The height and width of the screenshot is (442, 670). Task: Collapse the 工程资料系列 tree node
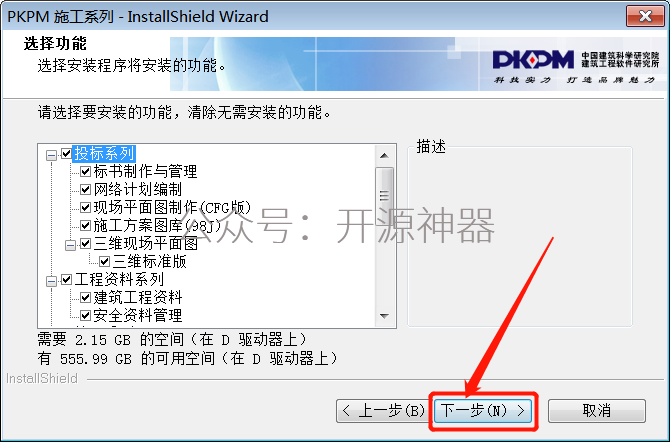(51, 281)
